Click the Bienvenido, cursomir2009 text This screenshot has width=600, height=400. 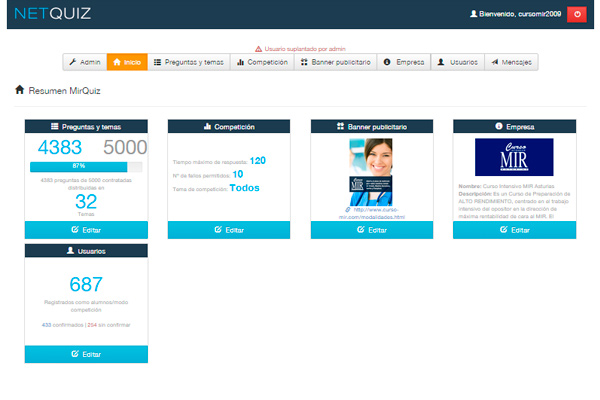520,14
